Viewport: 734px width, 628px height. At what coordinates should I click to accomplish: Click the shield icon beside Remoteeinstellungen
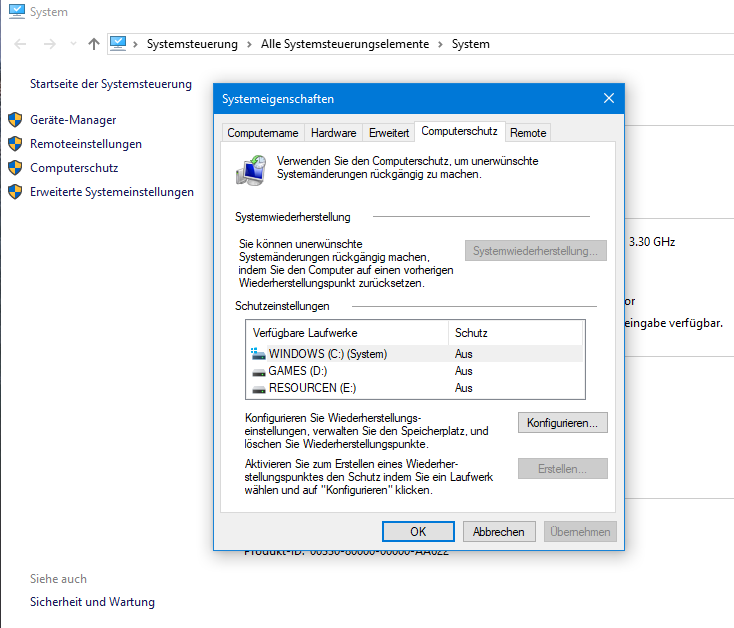click(x=15, y=144)
